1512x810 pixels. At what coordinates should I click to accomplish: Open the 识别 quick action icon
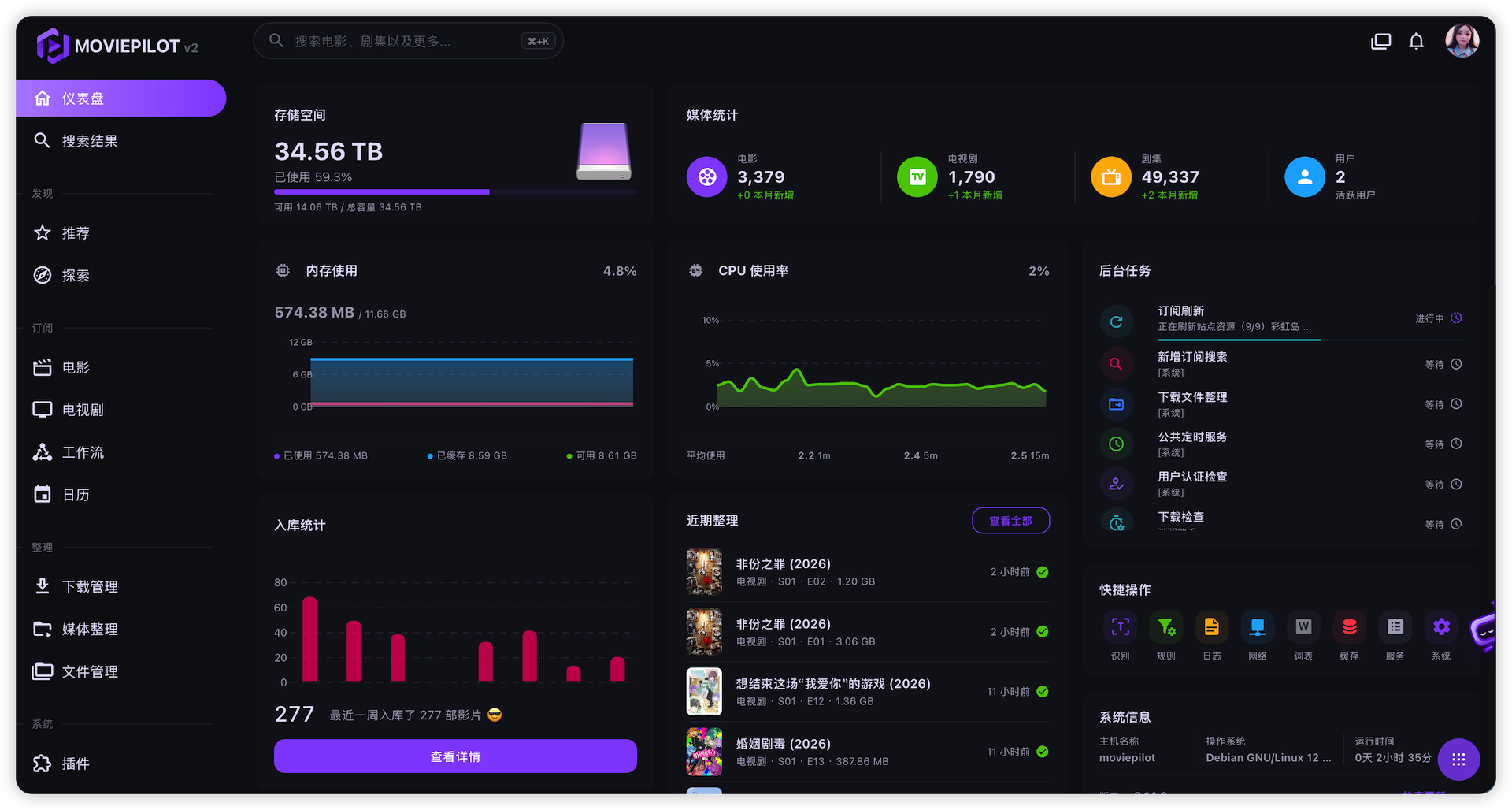click(1120, 627)
